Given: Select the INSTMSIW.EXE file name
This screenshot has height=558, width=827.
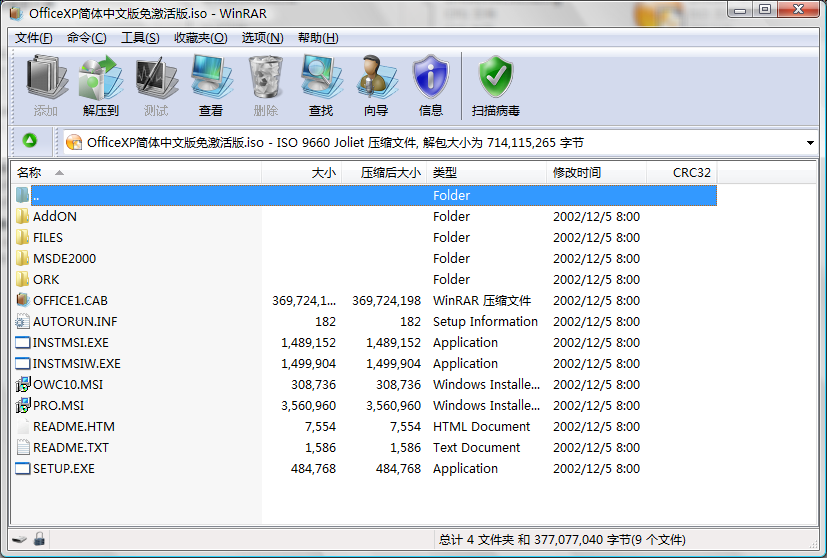Looking at the screenshot, I should tap(77, 363).
